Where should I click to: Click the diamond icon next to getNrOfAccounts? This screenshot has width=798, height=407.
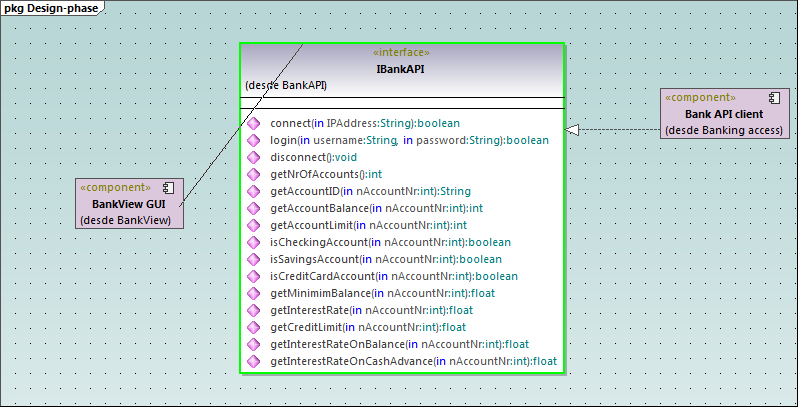click(x=253, y=175)
